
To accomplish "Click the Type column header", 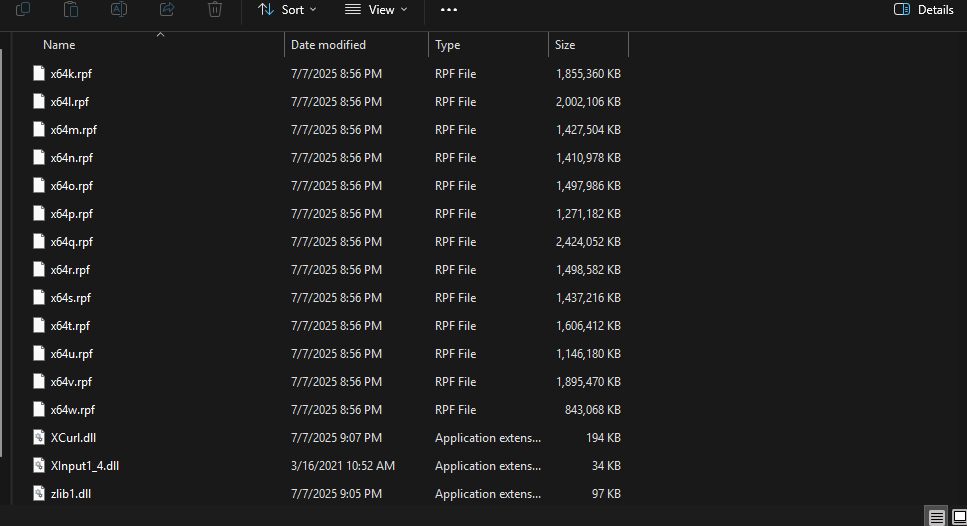I will (448, 45).
